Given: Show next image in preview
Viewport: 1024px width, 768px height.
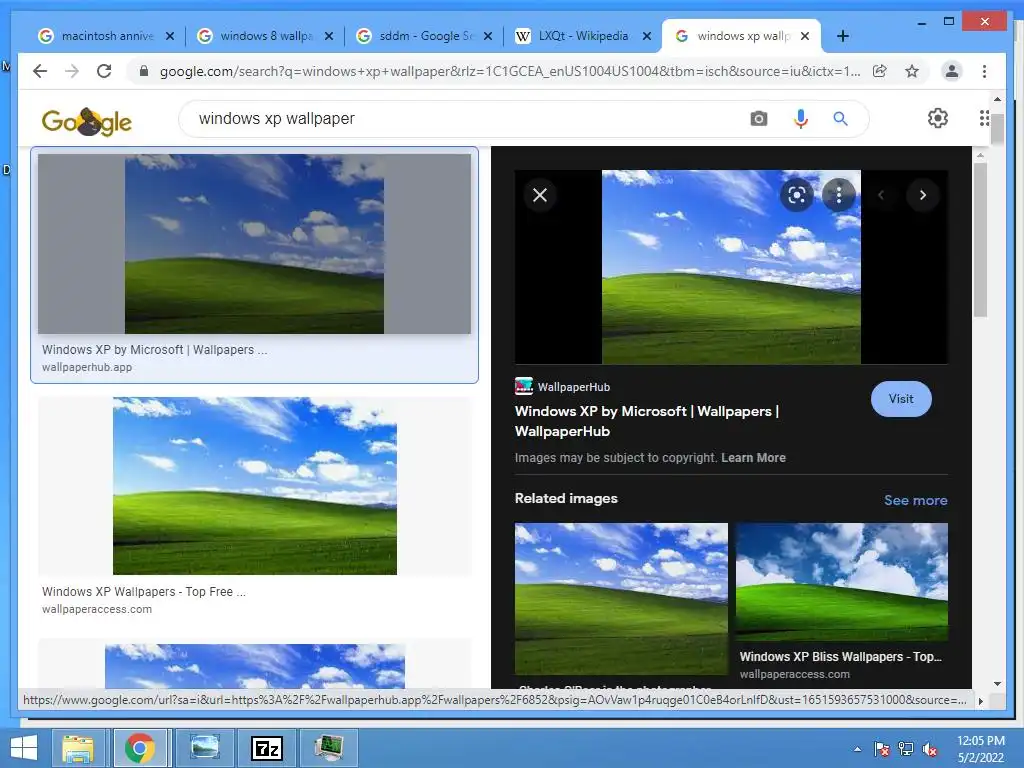Looking at the screenshot, I should (923, 195).
